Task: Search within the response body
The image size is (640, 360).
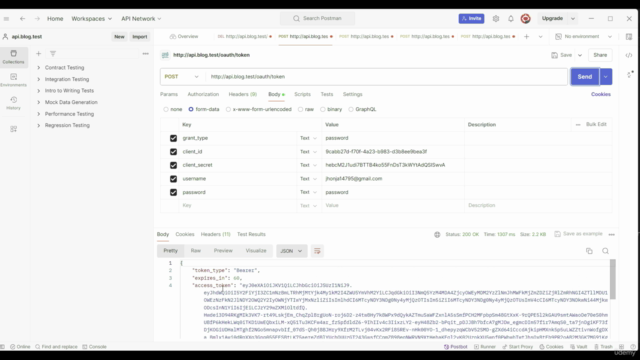Action: tap(605, 251)
